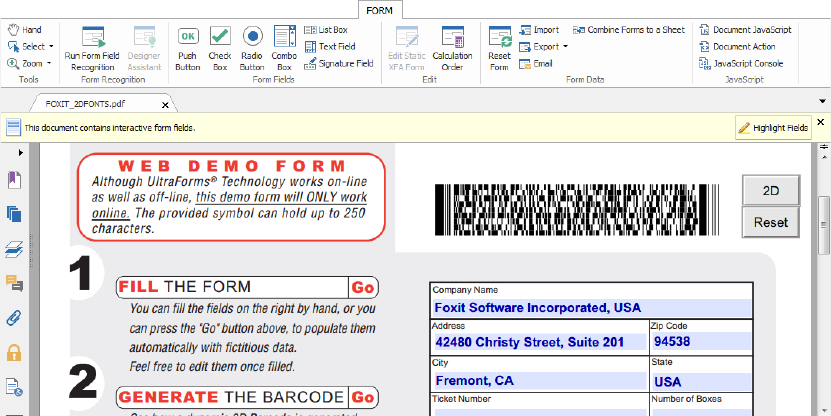Open Document Action
831x416 pixels.
pyautogui.click(x=737, y=47)
